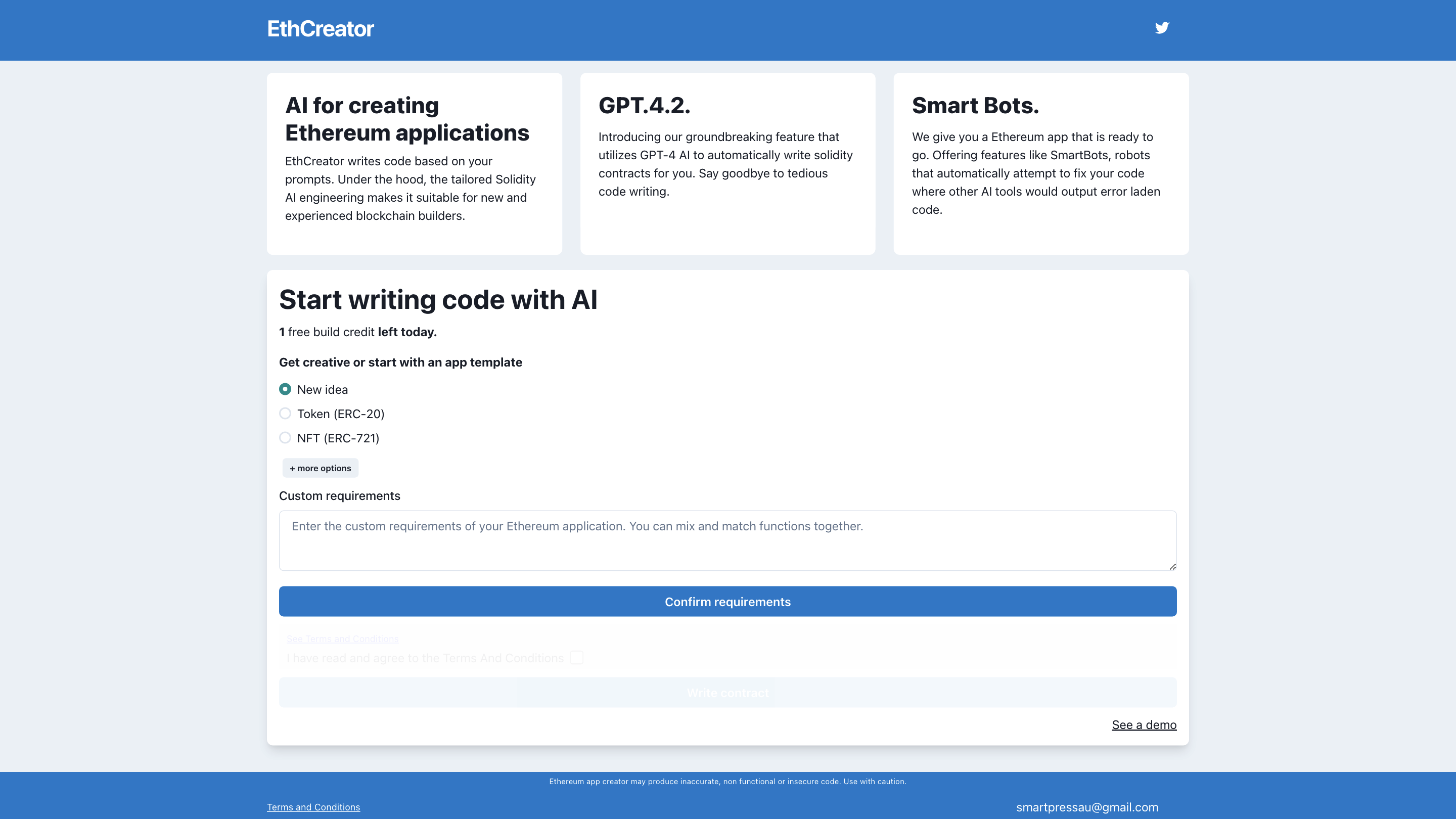This screenshot has width=1456, height=819.
Task: Click the textarea resize handle
Action: point(1172,566)
